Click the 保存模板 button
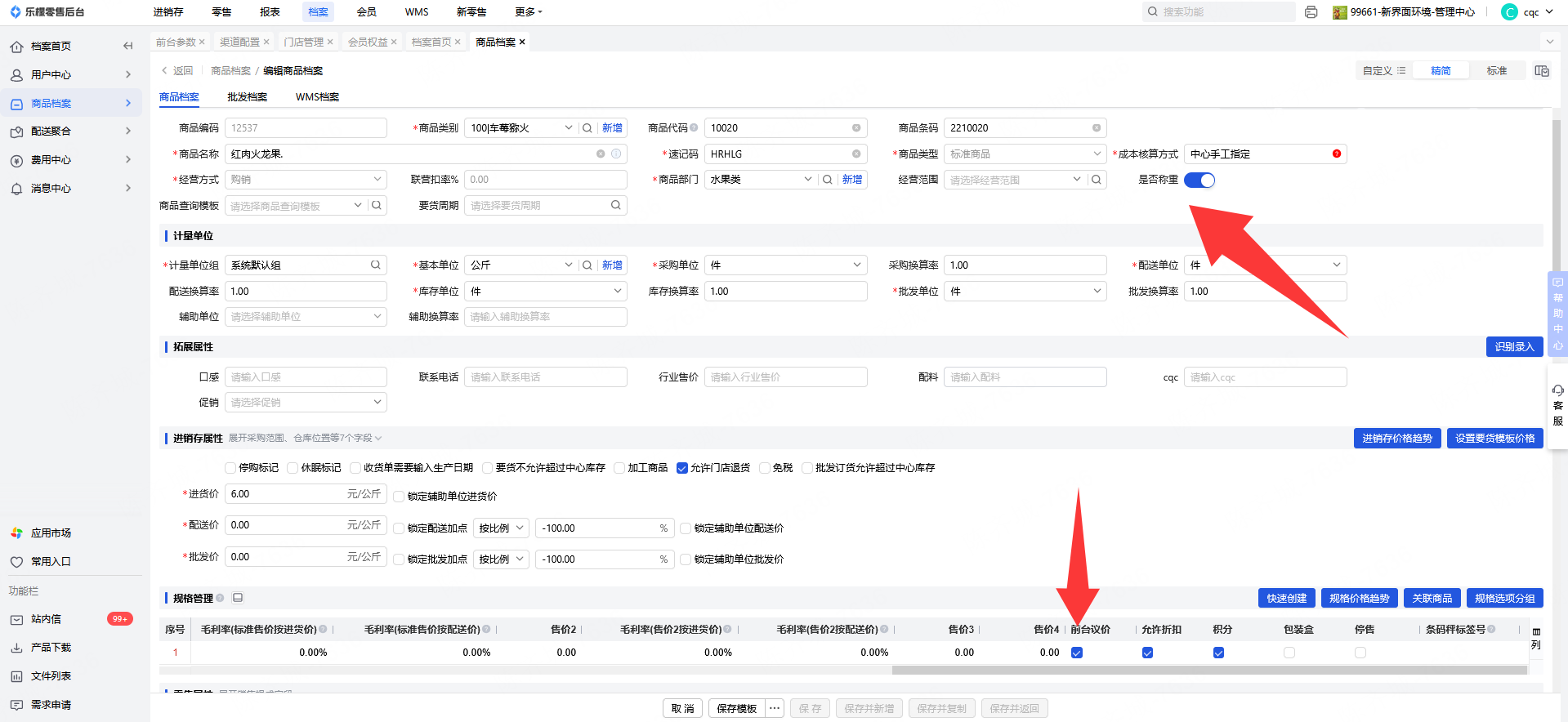Screen dimensions: 1568x722 (737, 708)
